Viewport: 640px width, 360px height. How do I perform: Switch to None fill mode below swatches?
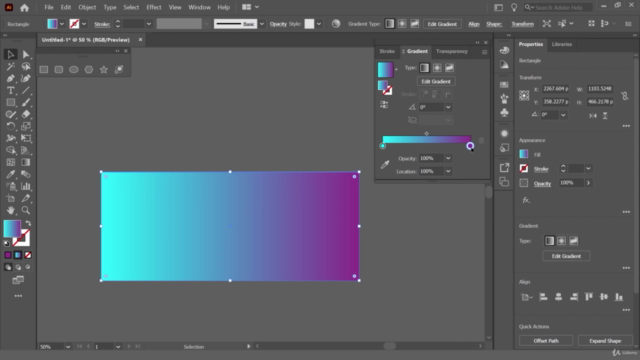pyautogui.click(x=28, y=255)
